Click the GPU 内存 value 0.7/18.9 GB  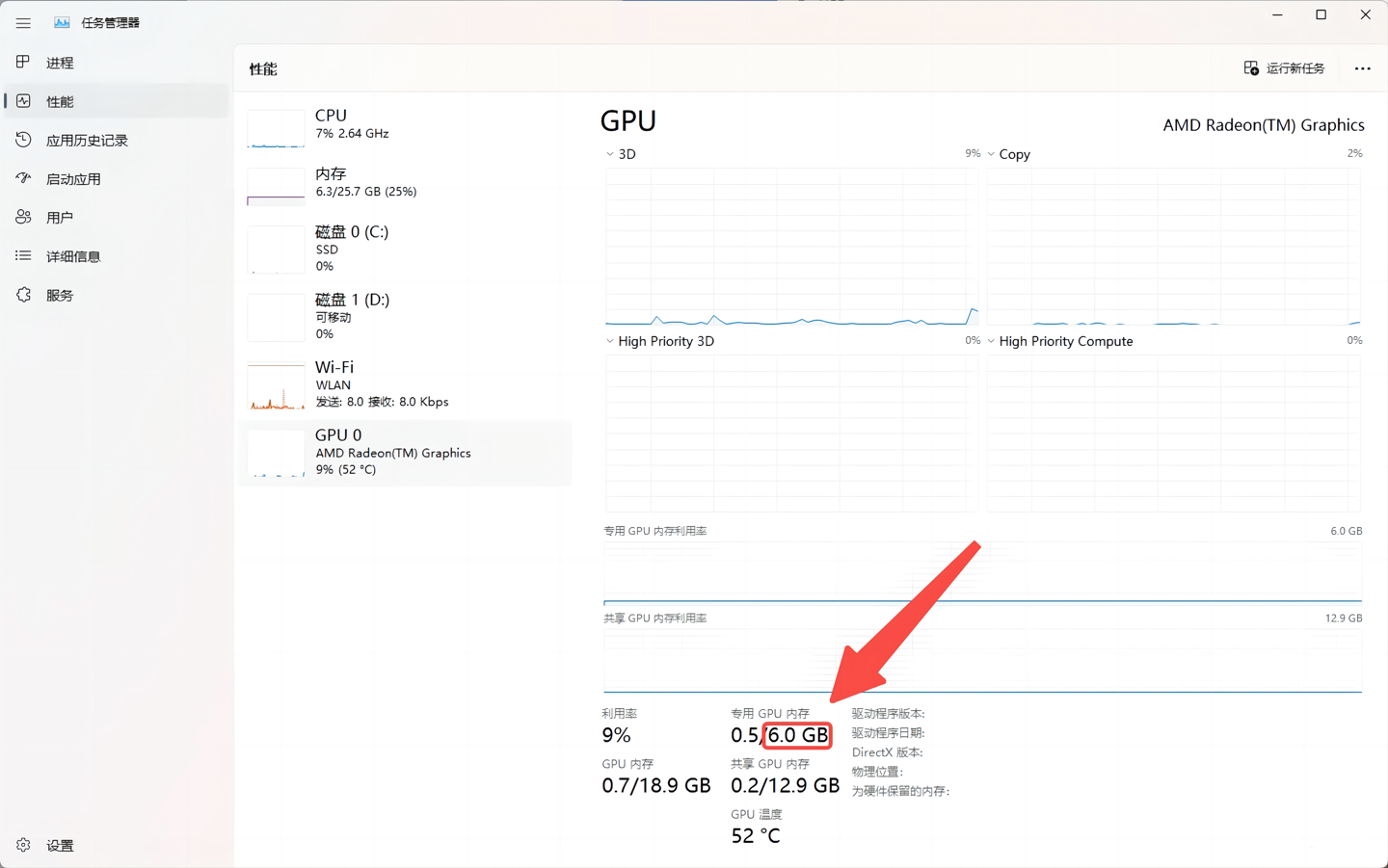point(655,785)
